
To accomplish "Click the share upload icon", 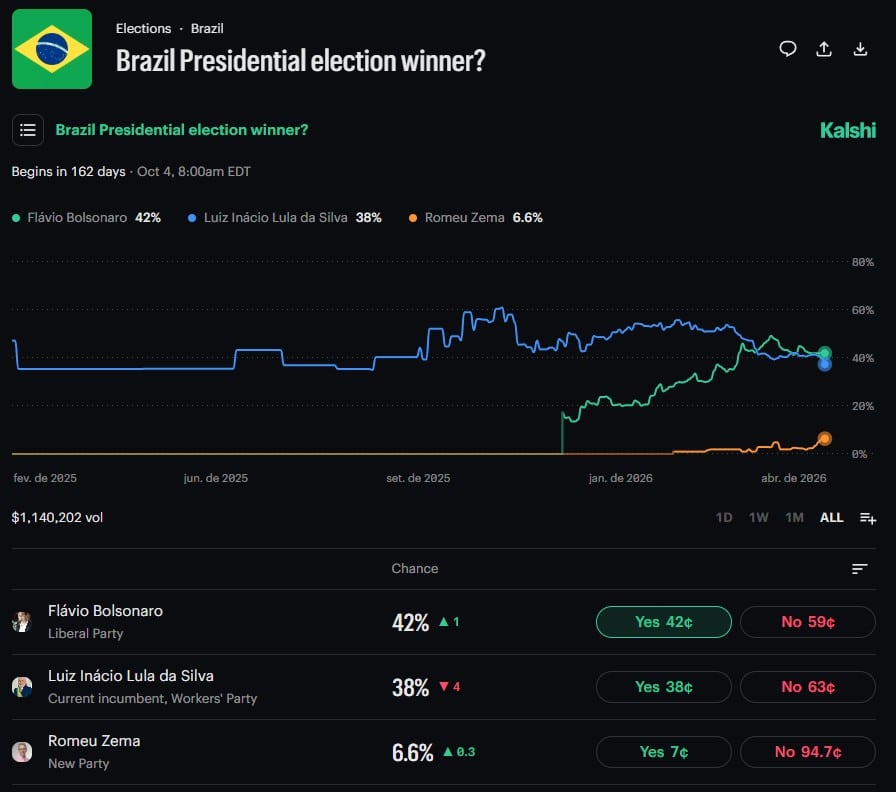I will click(x=824, y=49).
